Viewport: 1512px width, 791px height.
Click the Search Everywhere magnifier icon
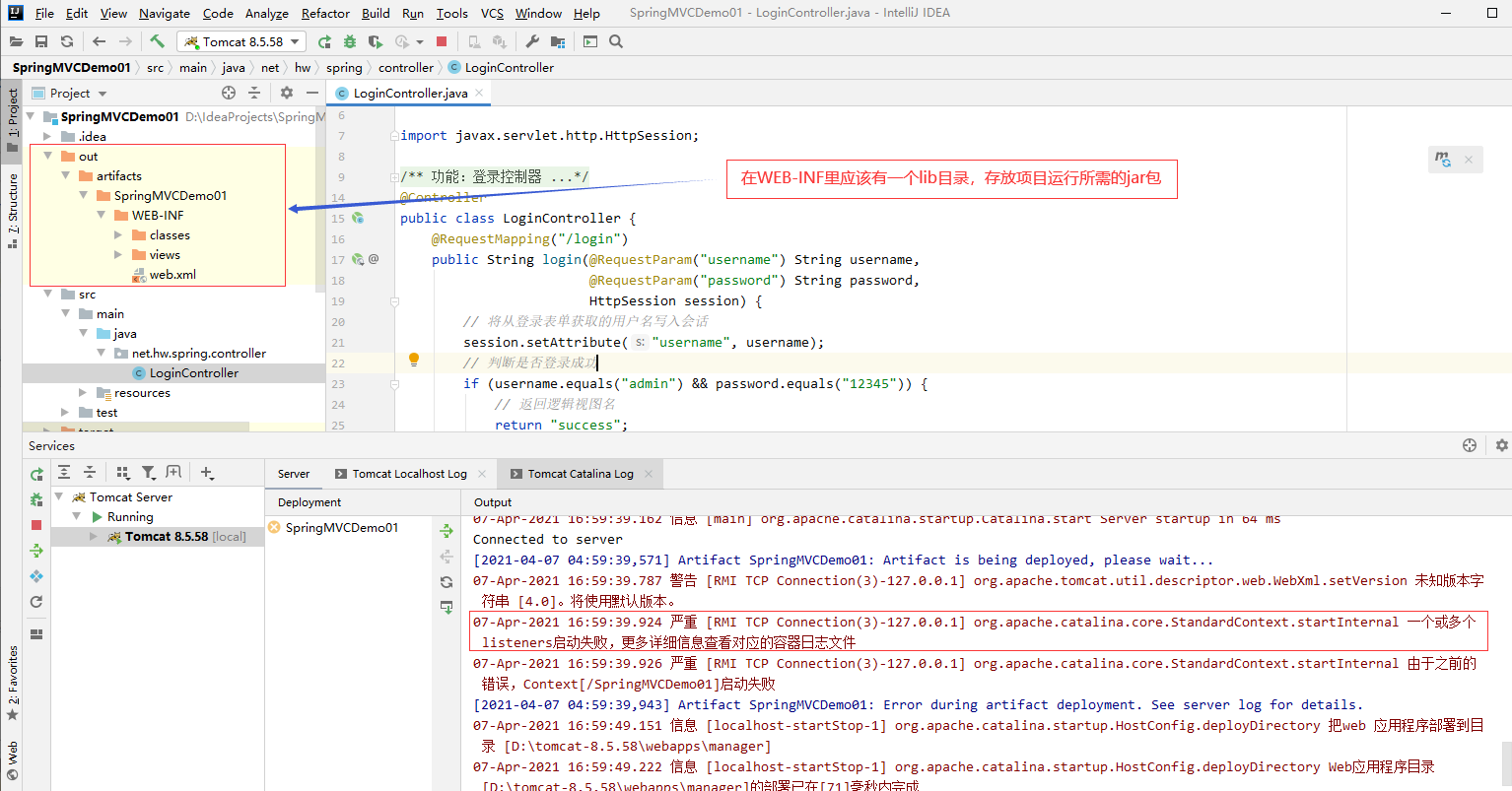616,41
